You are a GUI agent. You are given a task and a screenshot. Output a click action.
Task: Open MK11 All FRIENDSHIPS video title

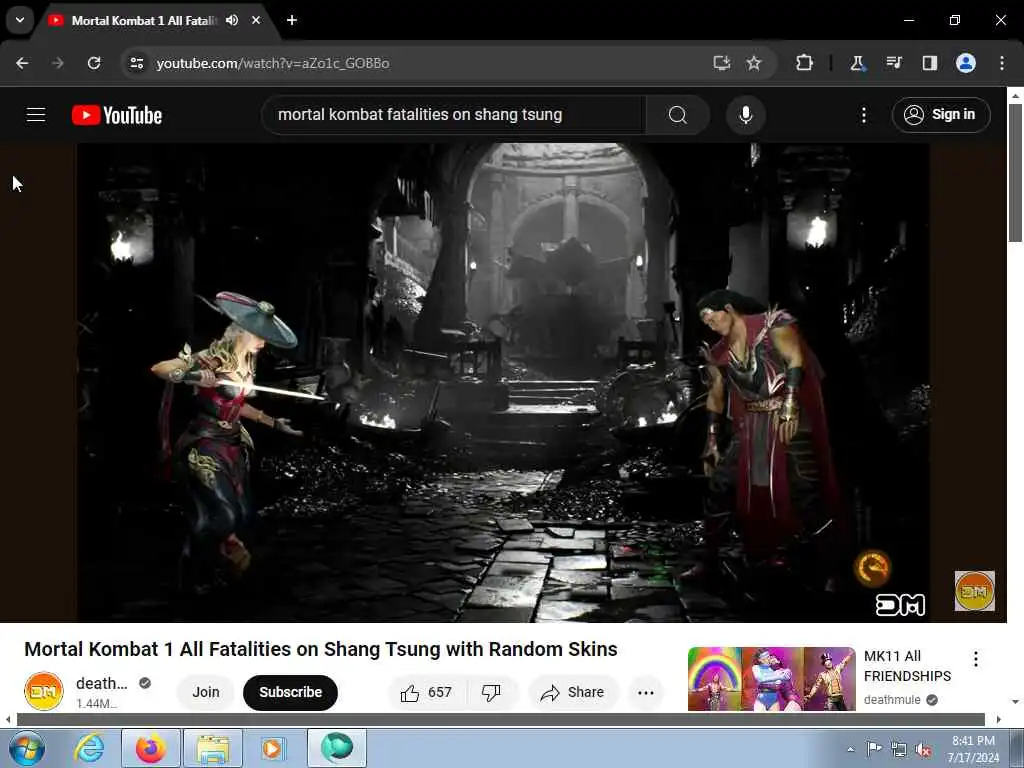pyautogui.click(x=907, y=665)
